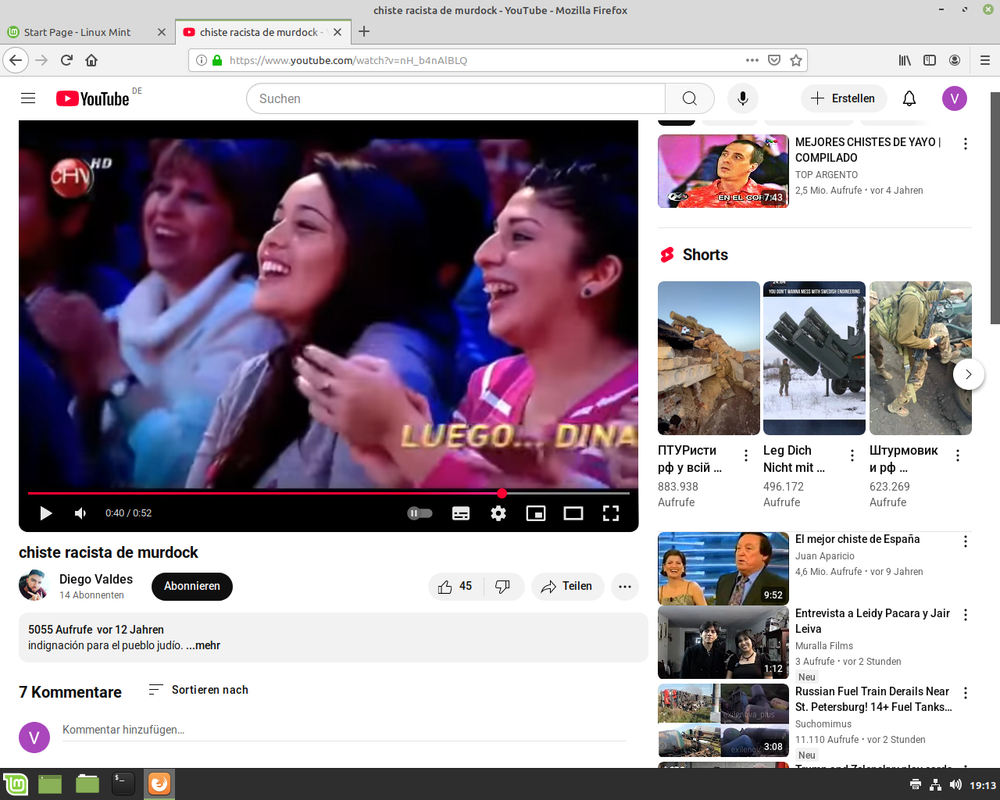Go to Firefox home page

(x=91, y=60)
